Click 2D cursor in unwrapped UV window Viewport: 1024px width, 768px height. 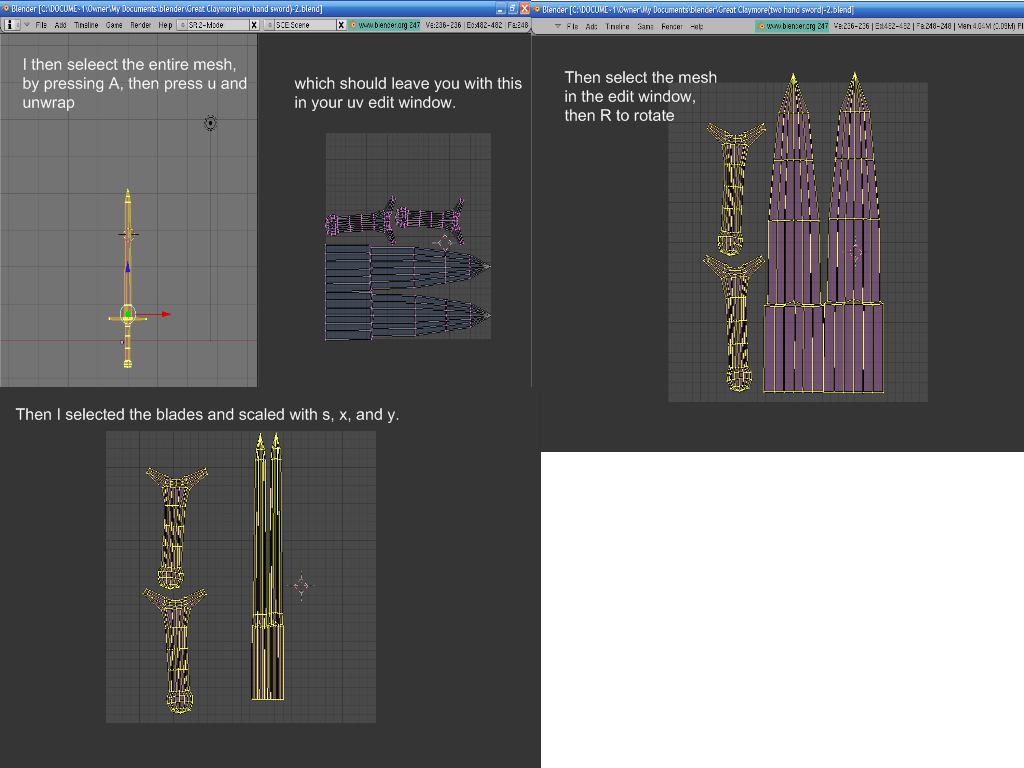444,243
